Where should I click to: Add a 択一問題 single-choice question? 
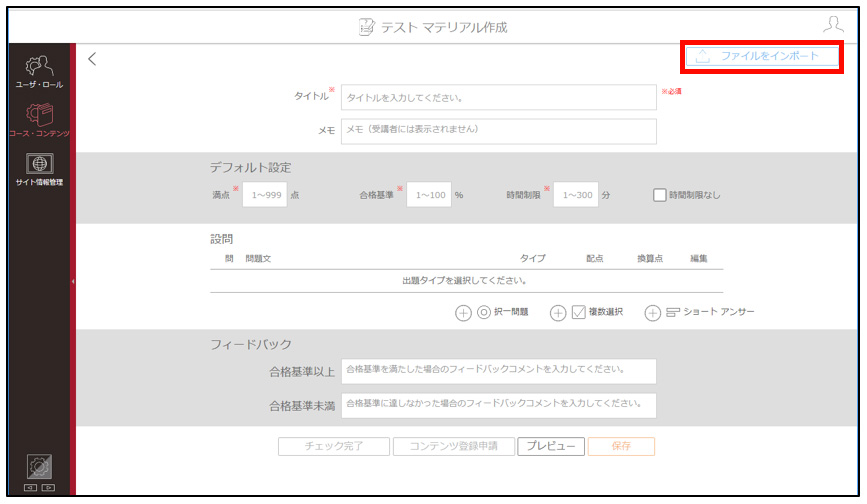463,313
